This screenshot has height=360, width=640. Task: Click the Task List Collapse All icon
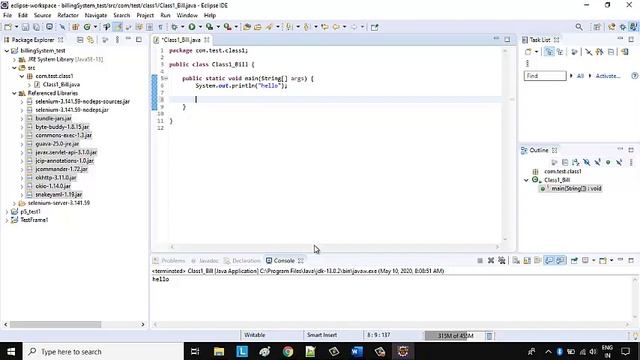pyautogui.click(x=611, y=52)
